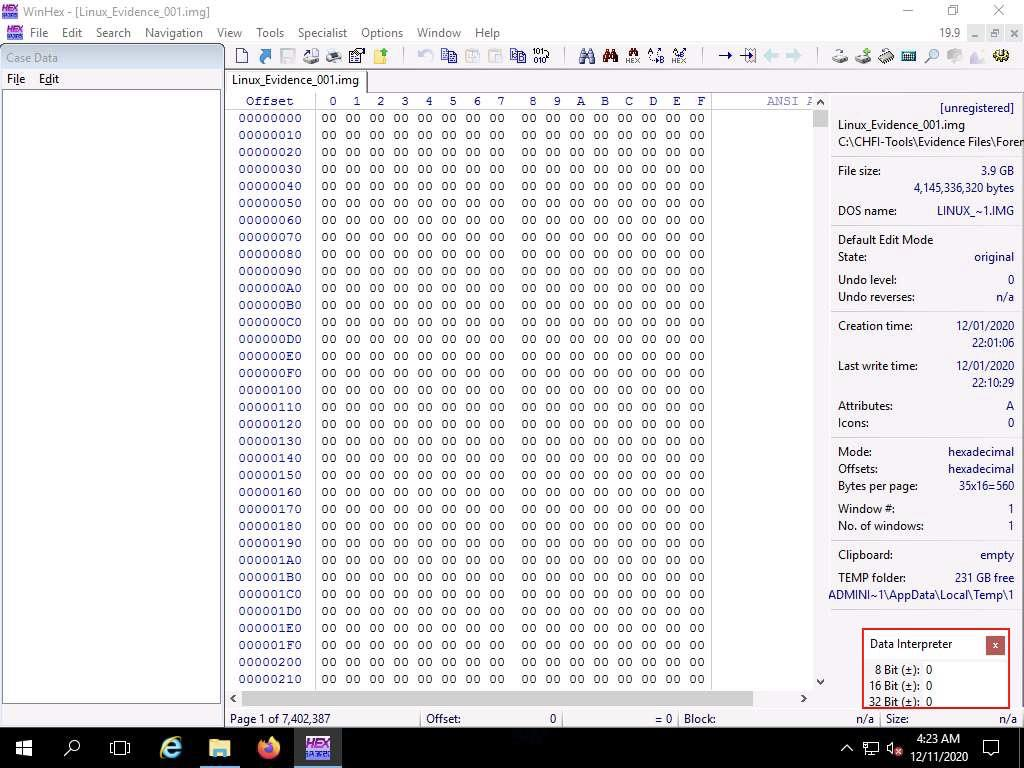The width and height of the screenshot is (1024, 768).
Task: Click the 4,145,336,320 bytes value
Action: [x=963, y=188]
